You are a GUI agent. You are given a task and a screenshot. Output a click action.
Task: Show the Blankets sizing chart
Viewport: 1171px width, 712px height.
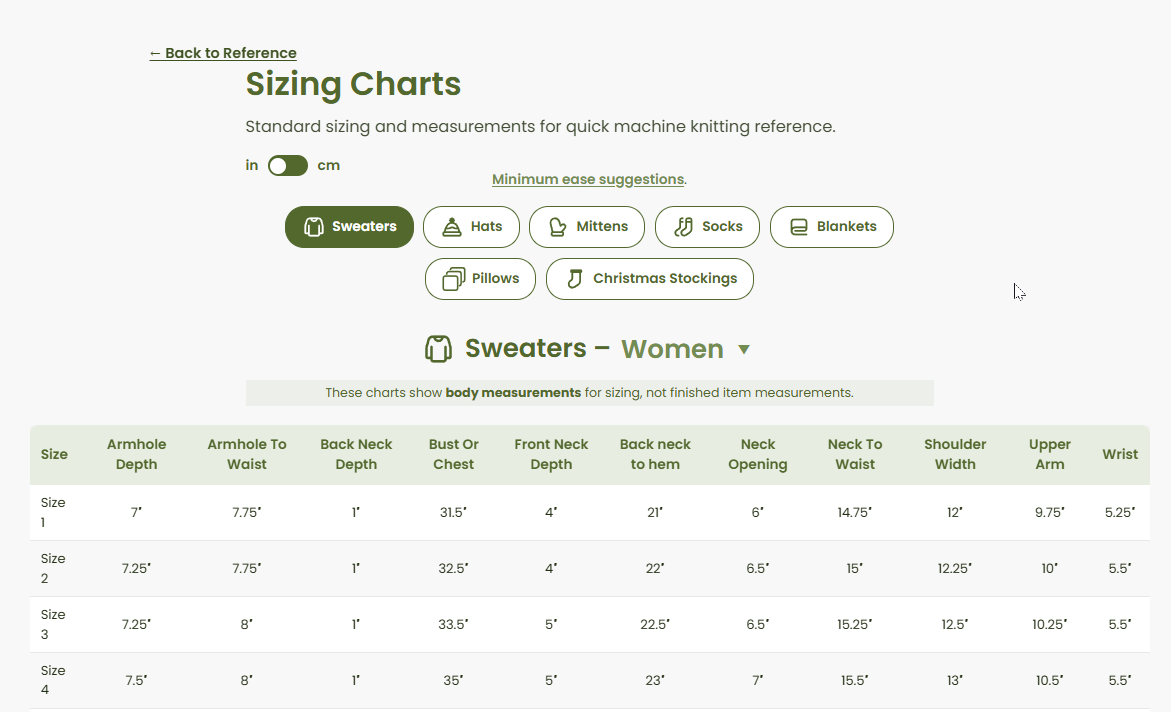click(832, 227)
